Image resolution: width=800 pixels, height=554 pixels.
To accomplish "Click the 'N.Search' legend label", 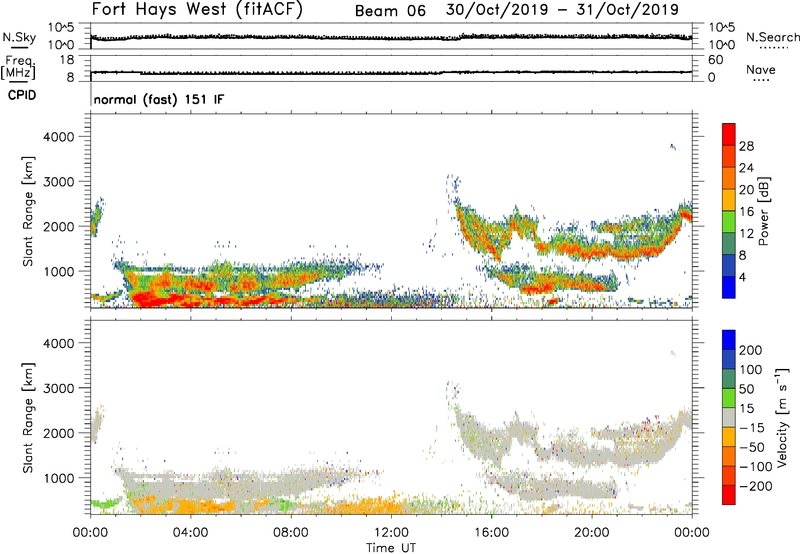I will pyautogui.click(x=772, y=37).
